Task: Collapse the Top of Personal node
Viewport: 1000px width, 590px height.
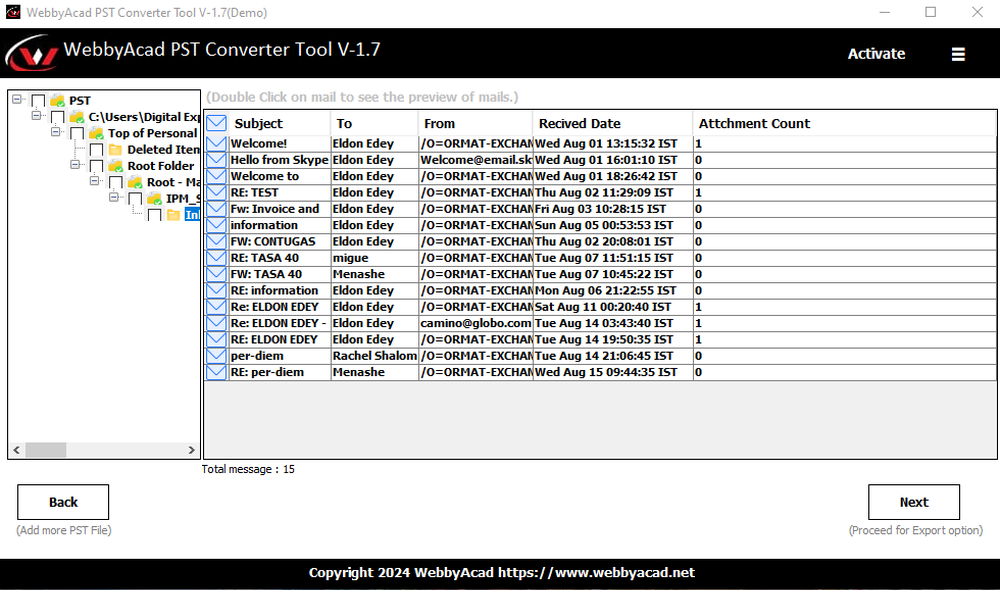Action: point(56,132)
